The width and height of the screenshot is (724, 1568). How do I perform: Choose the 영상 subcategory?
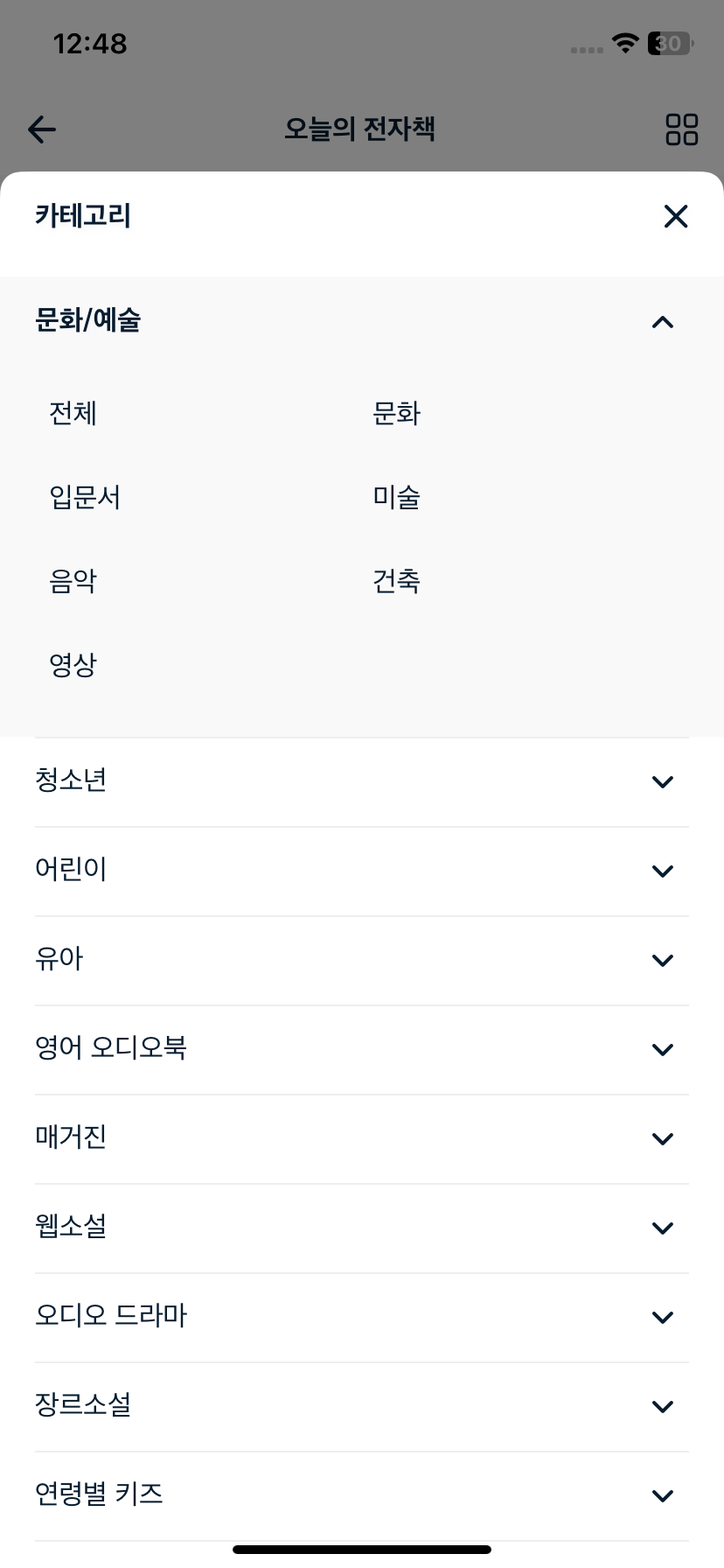73,665
